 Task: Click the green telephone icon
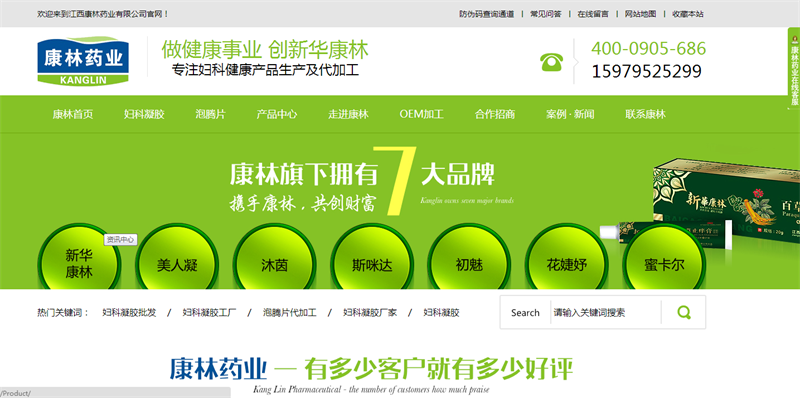pos(551,62)
